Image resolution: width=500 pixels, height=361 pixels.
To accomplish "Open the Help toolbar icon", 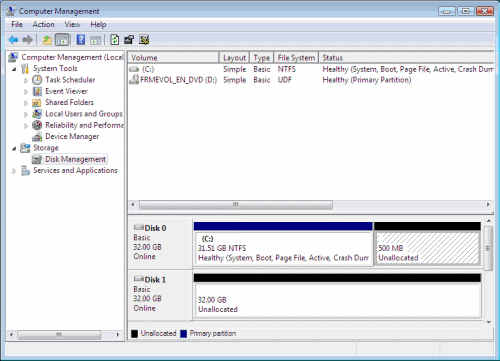I will (x=81, y=40).
